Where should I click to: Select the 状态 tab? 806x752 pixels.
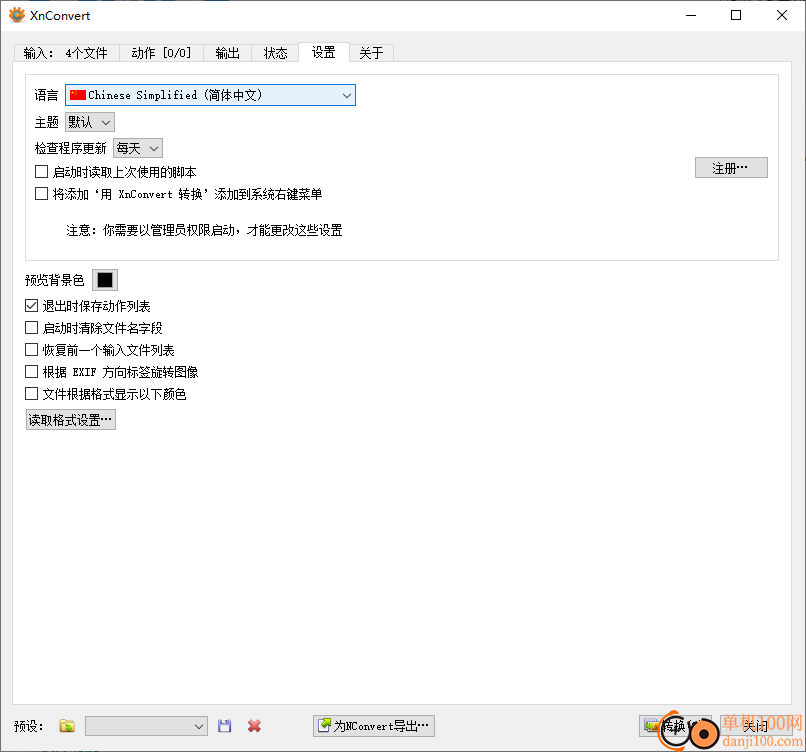(x=275, y=53)
